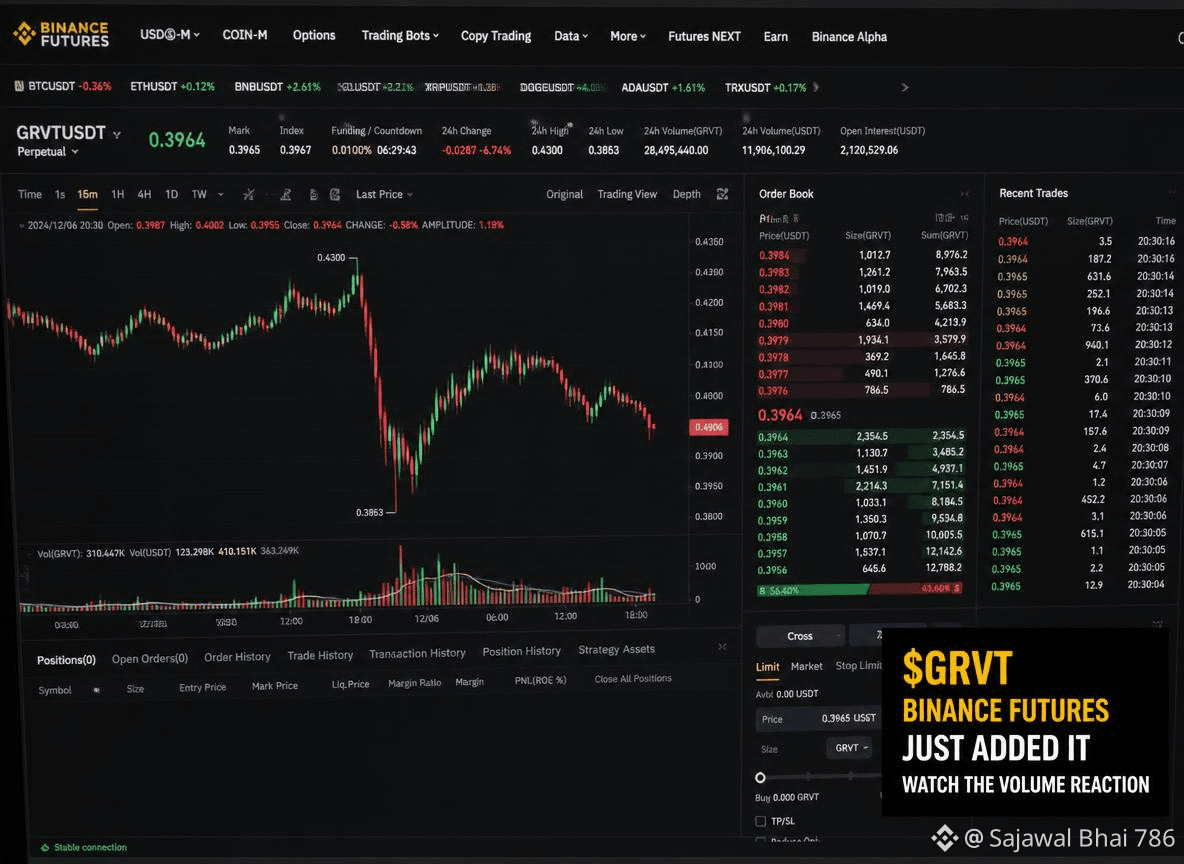Open Binance Alpha page
1184x864 pixels.
(849, 36)
